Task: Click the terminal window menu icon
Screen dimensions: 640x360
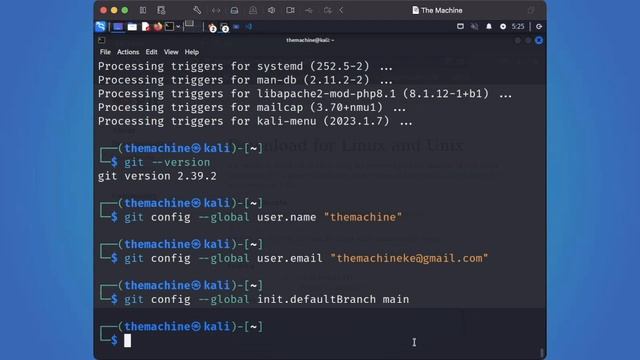Action: 102,40
